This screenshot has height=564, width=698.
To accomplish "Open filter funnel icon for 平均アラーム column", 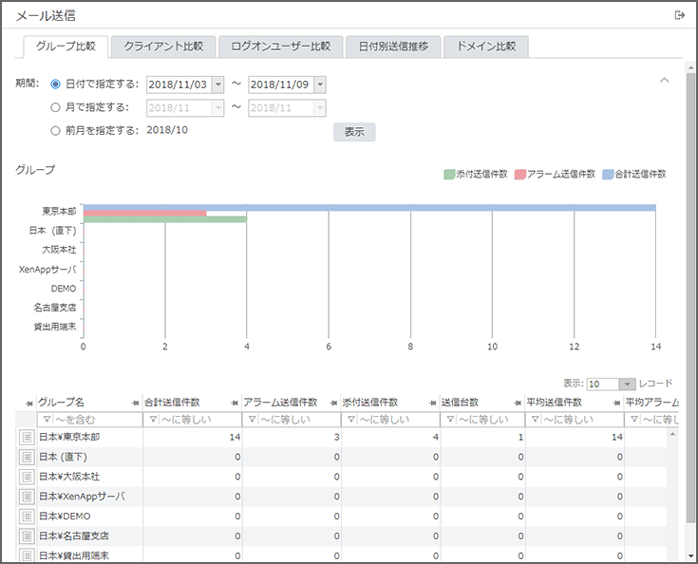I will (634, 419).
